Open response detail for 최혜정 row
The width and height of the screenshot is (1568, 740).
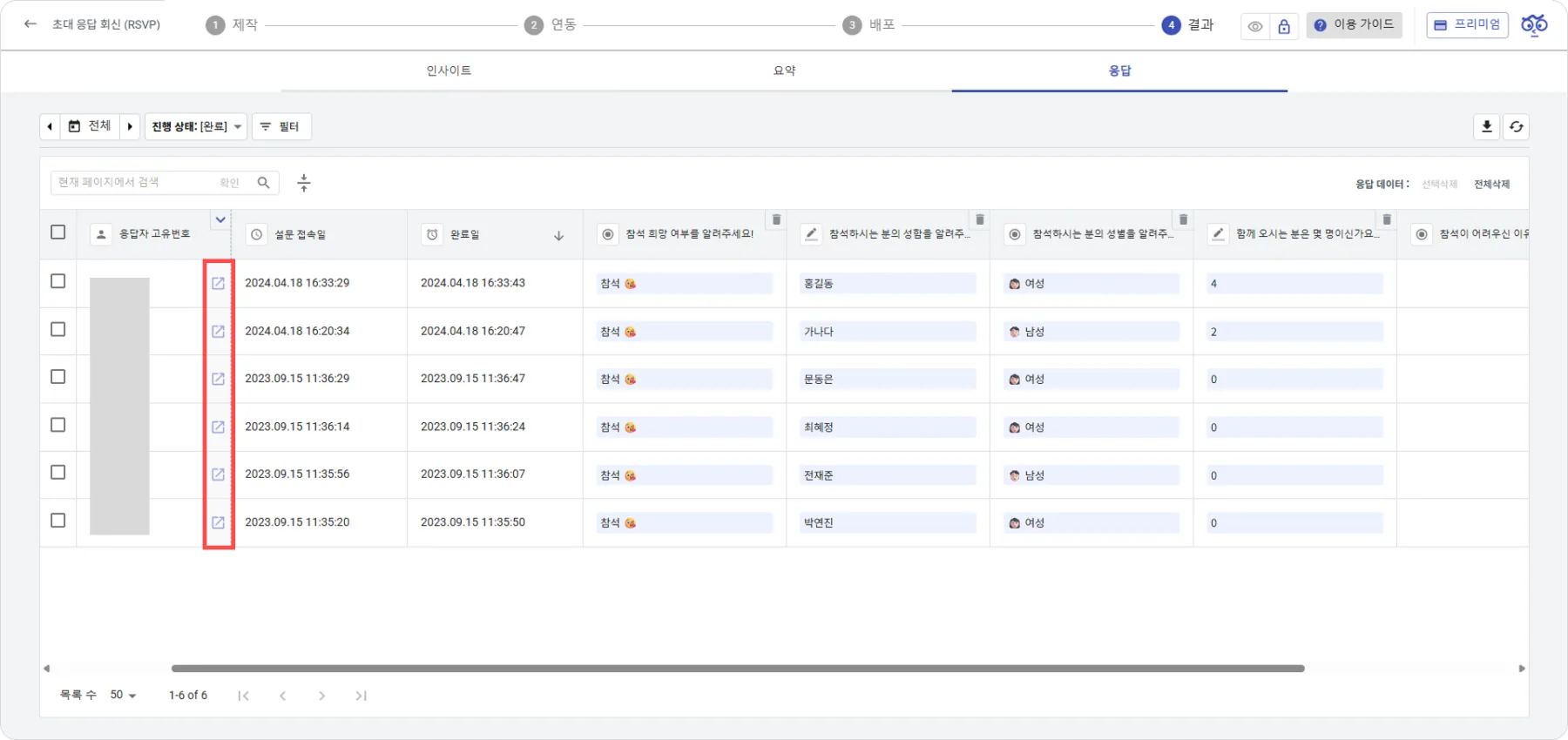[x=218, y=427]
